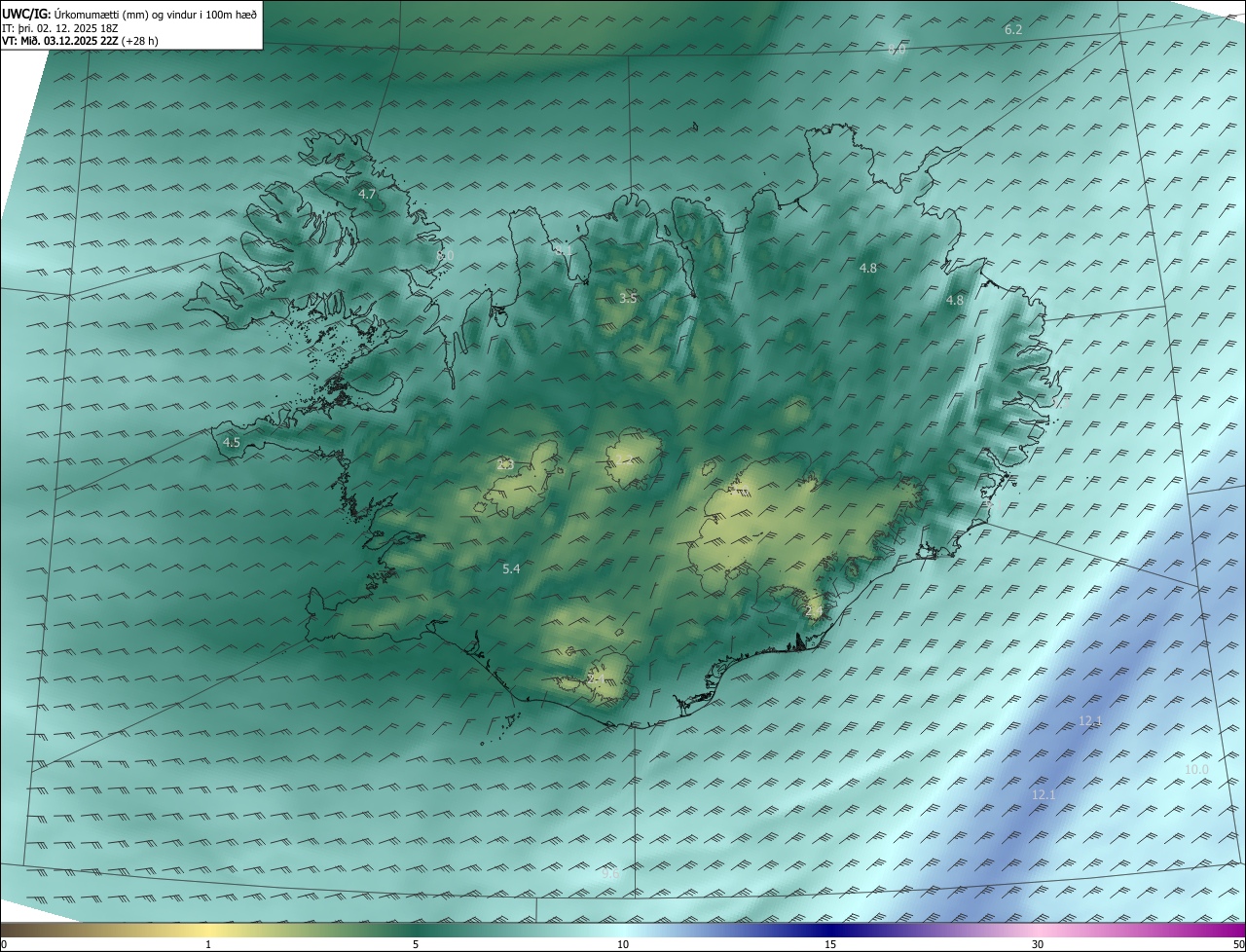Screen dimensions: 1246x952
Task: Click the color scale tick label 1
Action: coord(208,945)
